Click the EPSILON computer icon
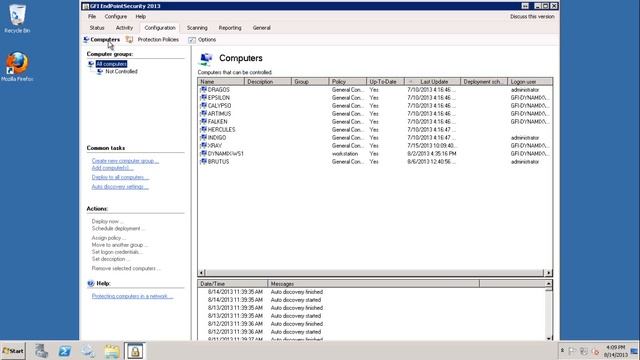This screenshot has width=640, height=360. point(203,98)
